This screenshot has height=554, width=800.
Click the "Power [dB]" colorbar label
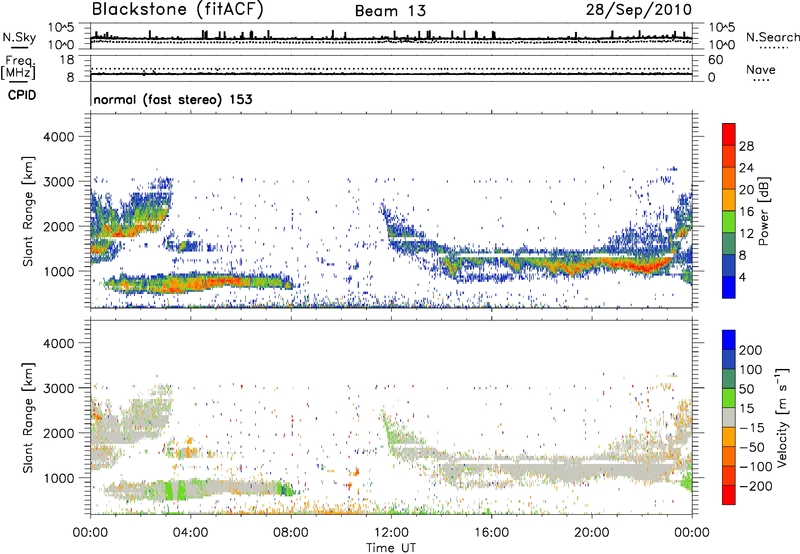click(x=764, y=211)
